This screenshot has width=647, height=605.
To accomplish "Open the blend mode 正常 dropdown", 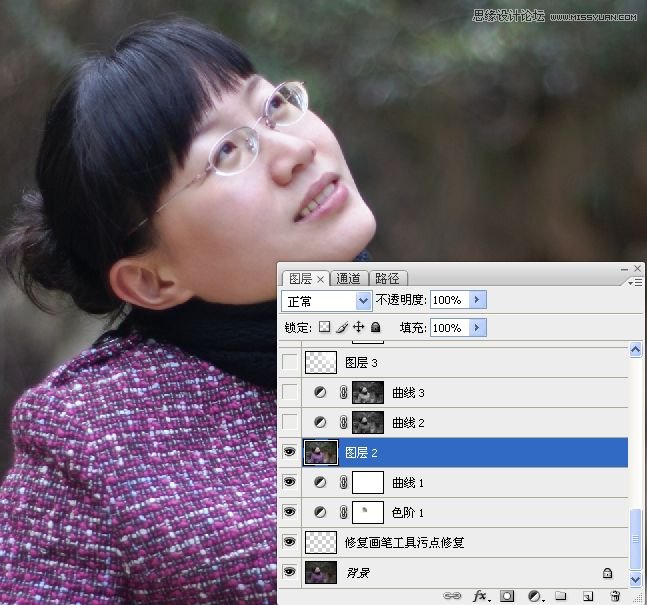I will [x=326, y=301].
